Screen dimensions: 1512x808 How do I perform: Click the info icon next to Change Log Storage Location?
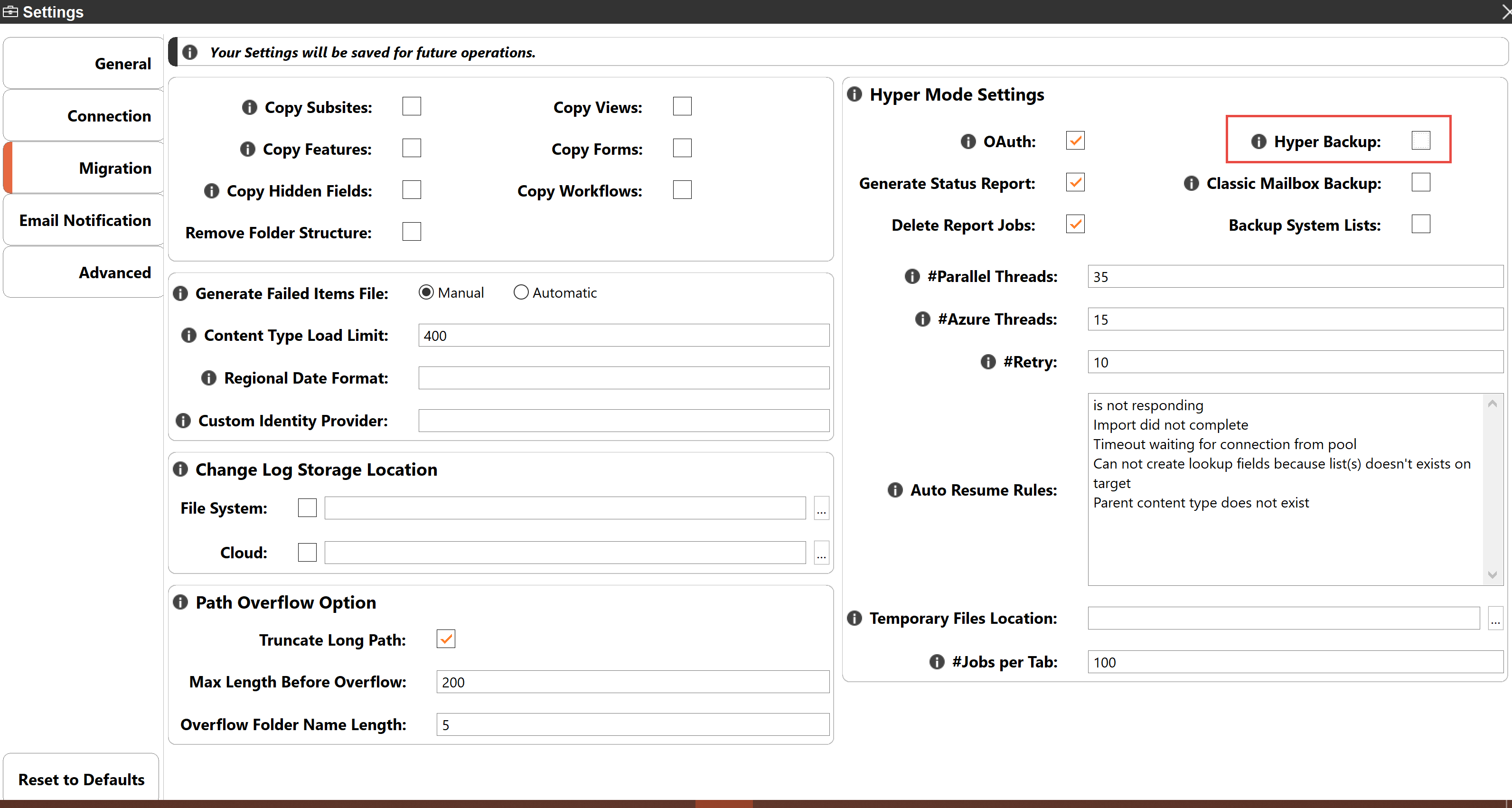(180, 469)
